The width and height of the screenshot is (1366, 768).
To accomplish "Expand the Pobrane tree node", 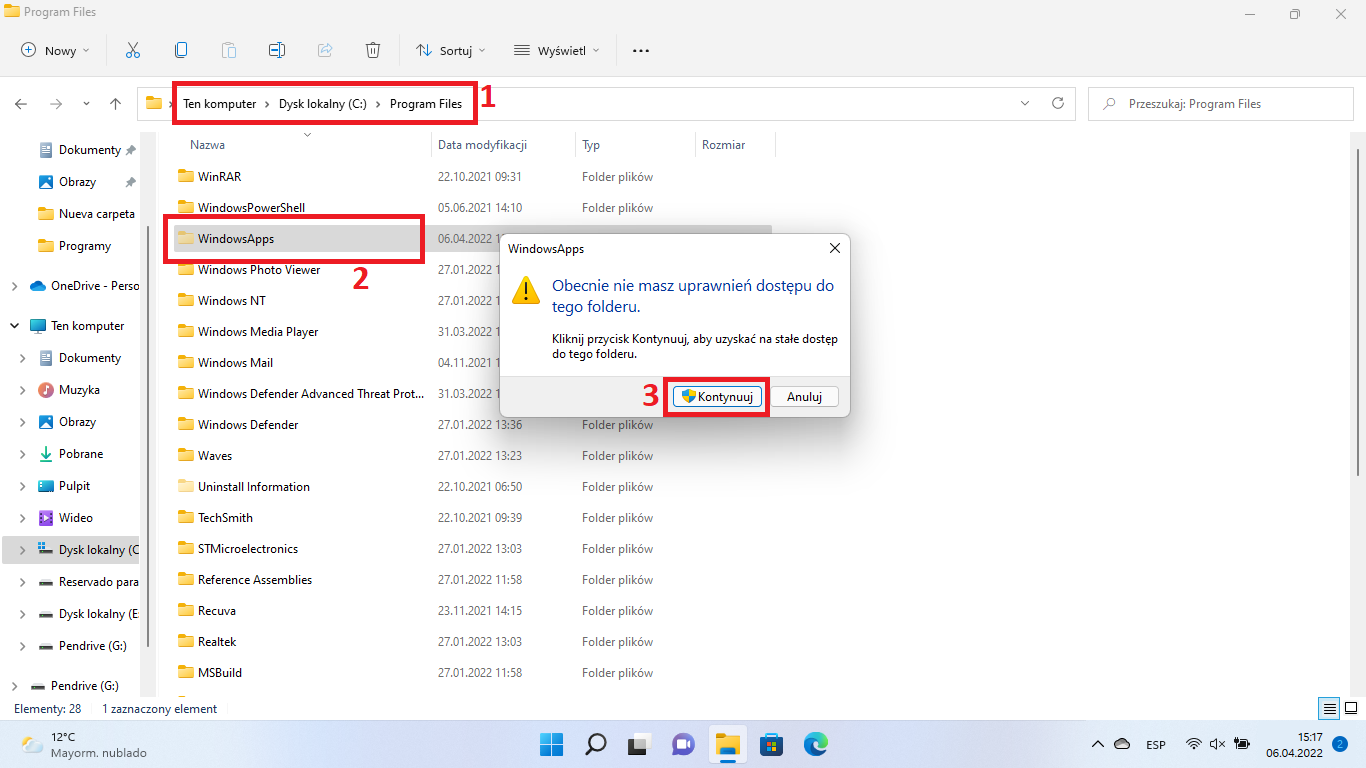I will coord(23,454).
